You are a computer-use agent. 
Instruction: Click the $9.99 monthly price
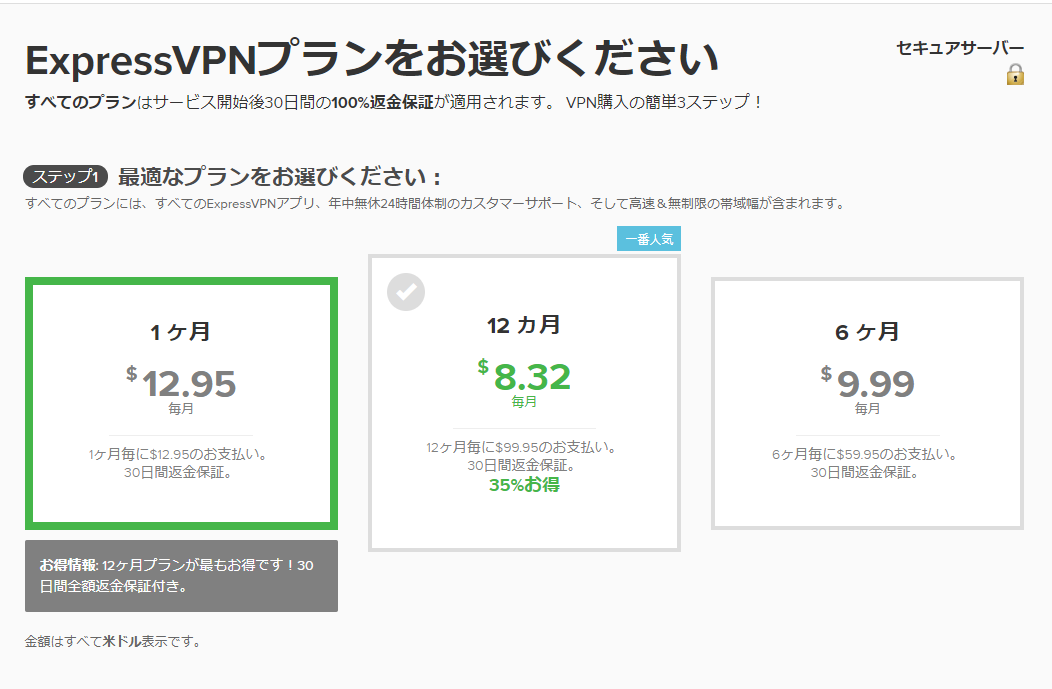(867, 383)
